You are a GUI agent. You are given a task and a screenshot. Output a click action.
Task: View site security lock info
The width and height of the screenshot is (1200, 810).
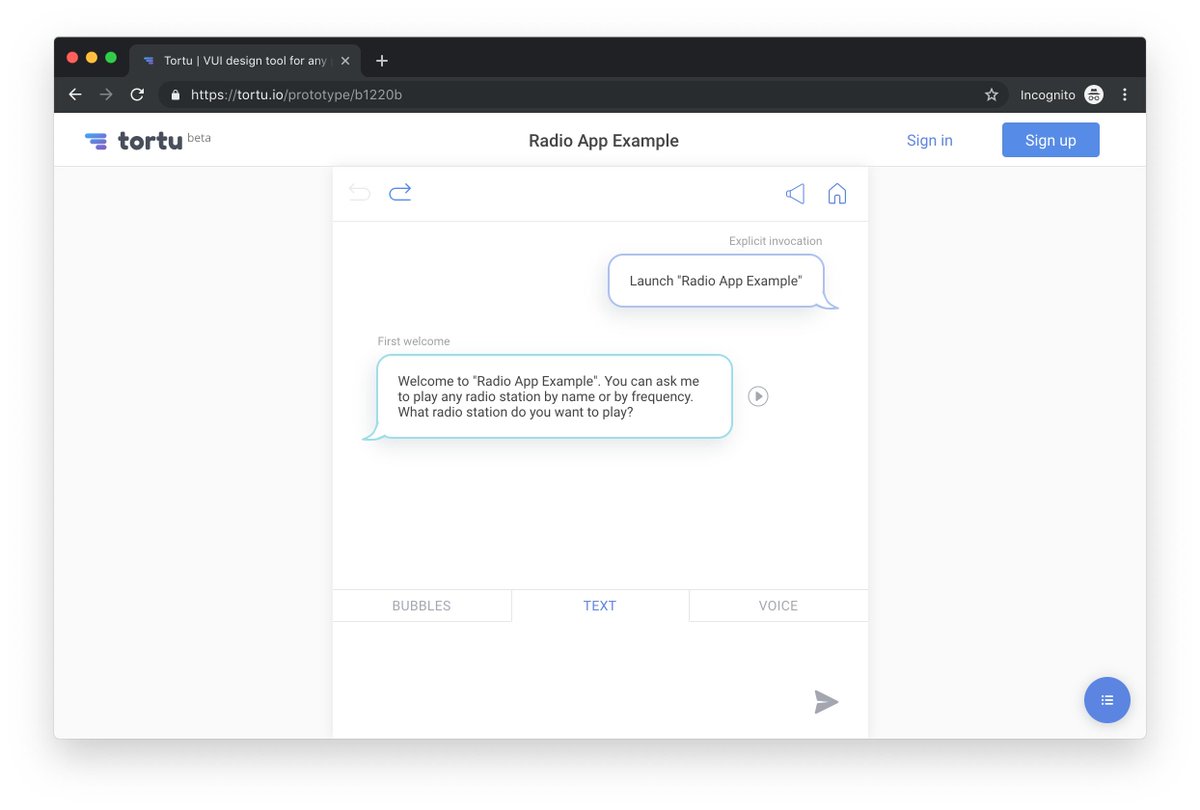click(176, 95)
